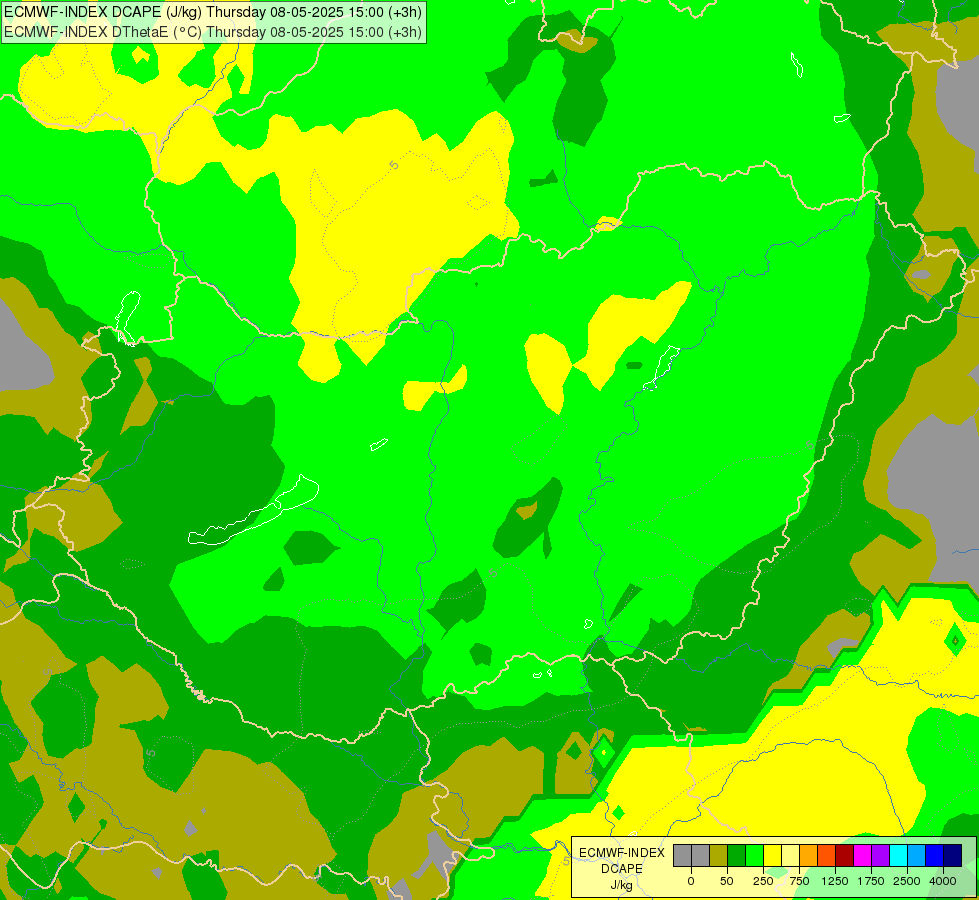The image size is (979, 900).
Task: Click the dark green legend swatch
Action: point(737,855)
